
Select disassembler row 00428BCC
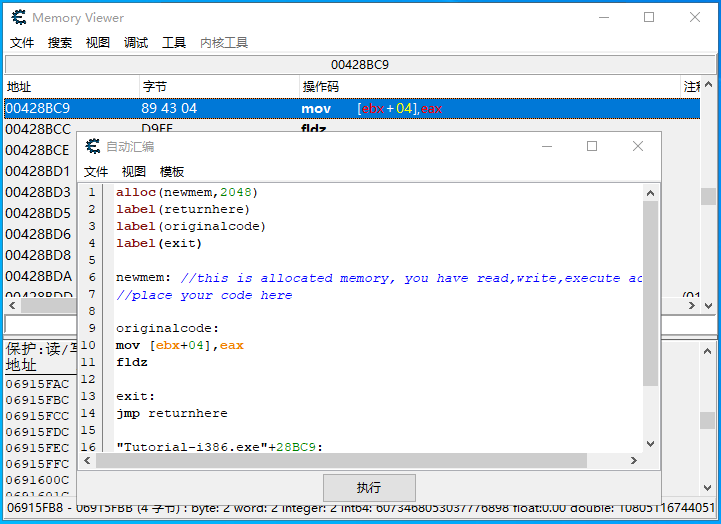(38, 129)
